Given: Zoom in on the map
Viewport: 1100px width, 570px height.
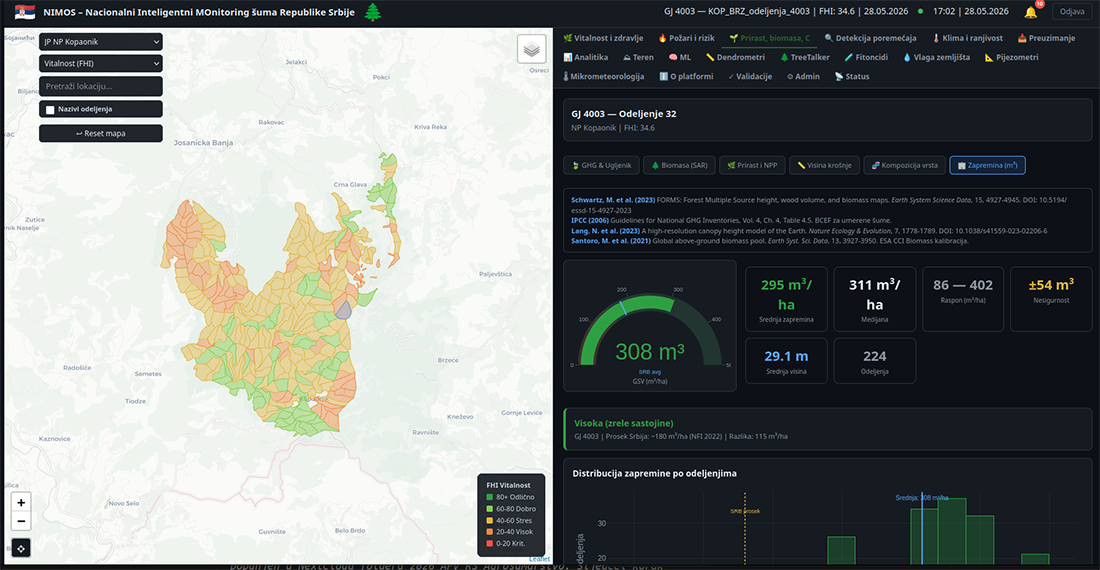Looking at the screenshot, I should [21, 503].
